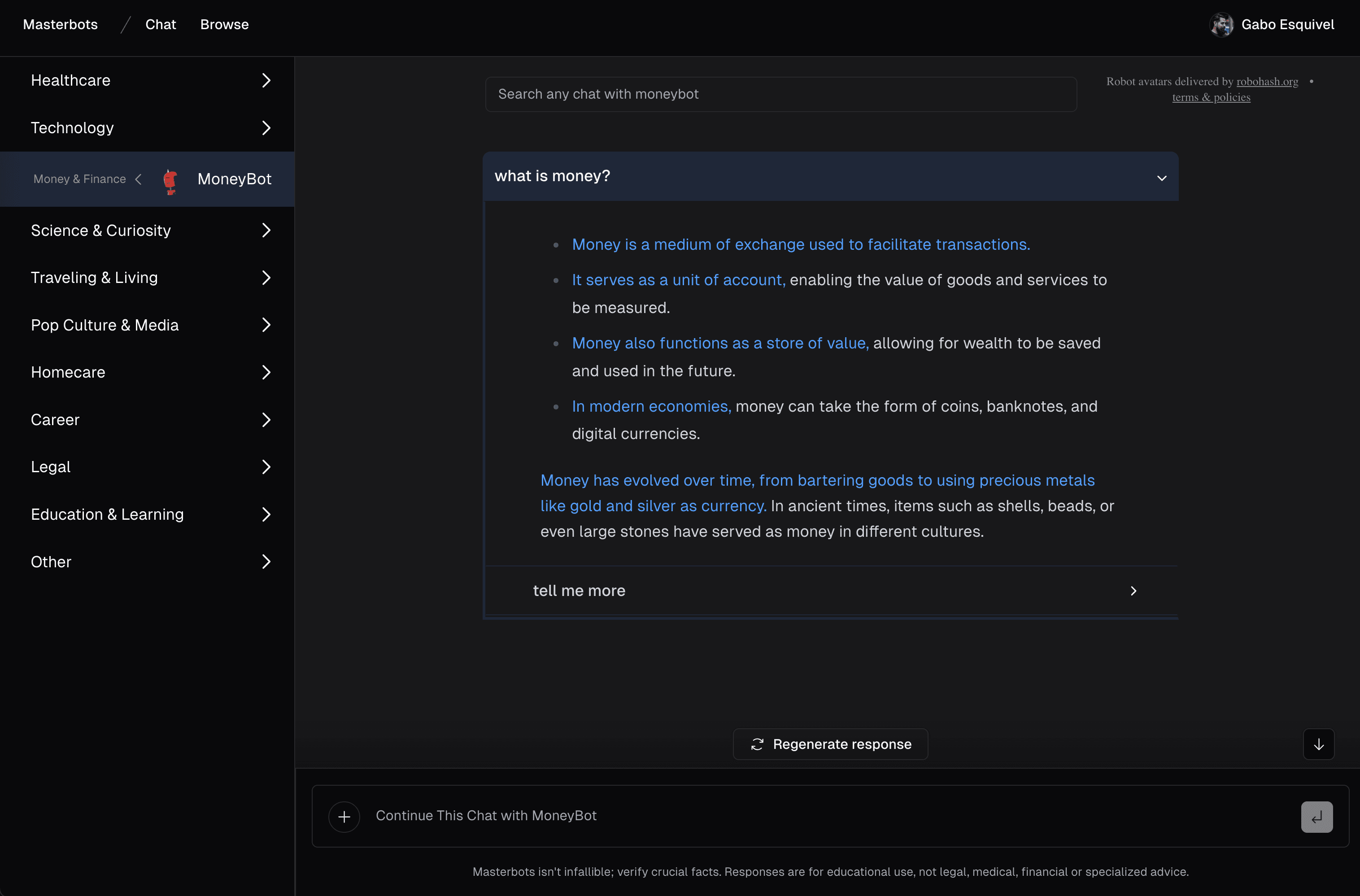This screenshot has height=896, width=1360.
Task: Click the scroll-to-bottom down arrow button
Action: (x=1318, y=744)
